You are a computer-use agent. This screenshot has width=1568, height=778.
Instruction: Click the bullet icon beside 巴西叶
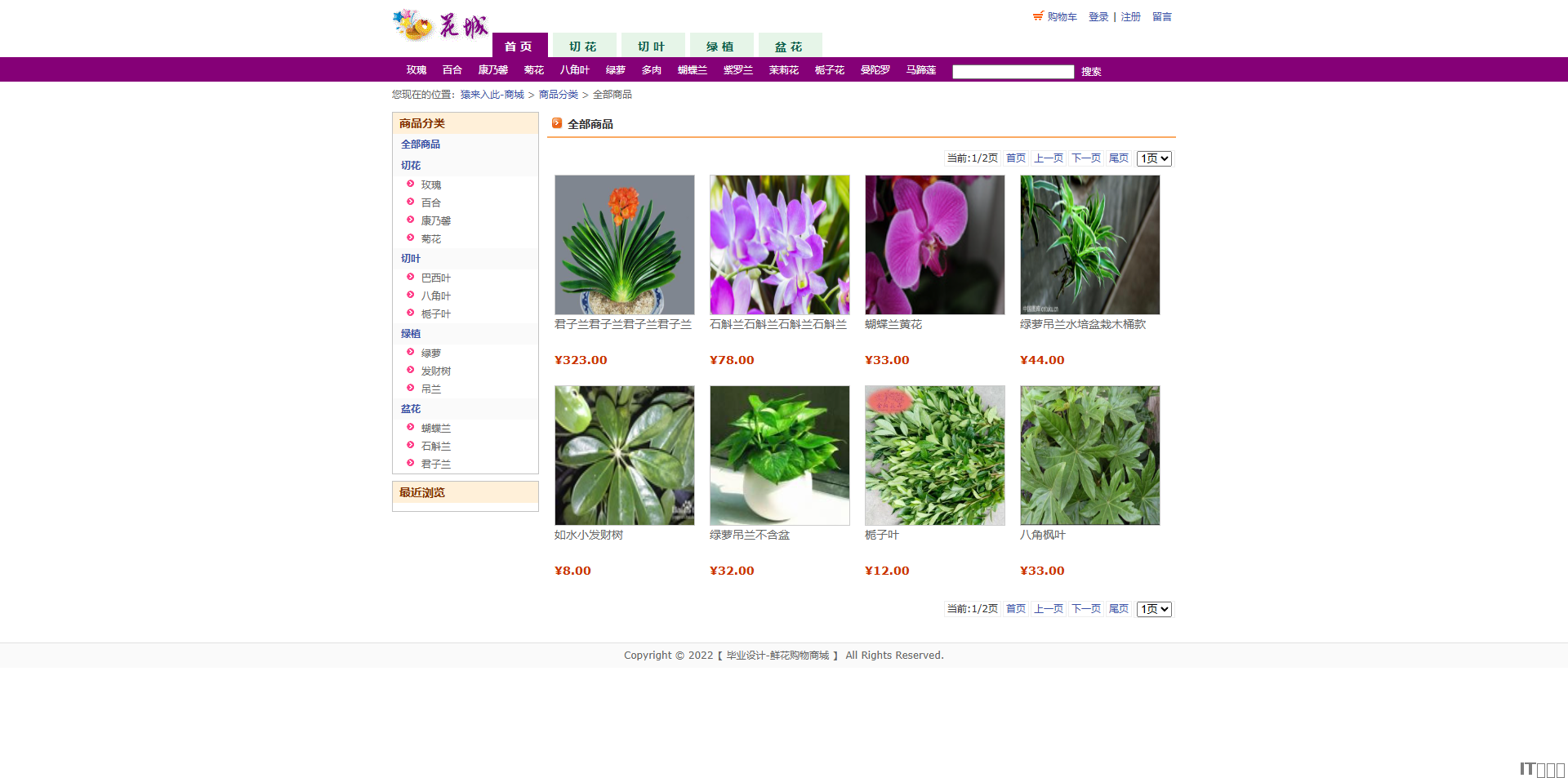coord(411,278)
